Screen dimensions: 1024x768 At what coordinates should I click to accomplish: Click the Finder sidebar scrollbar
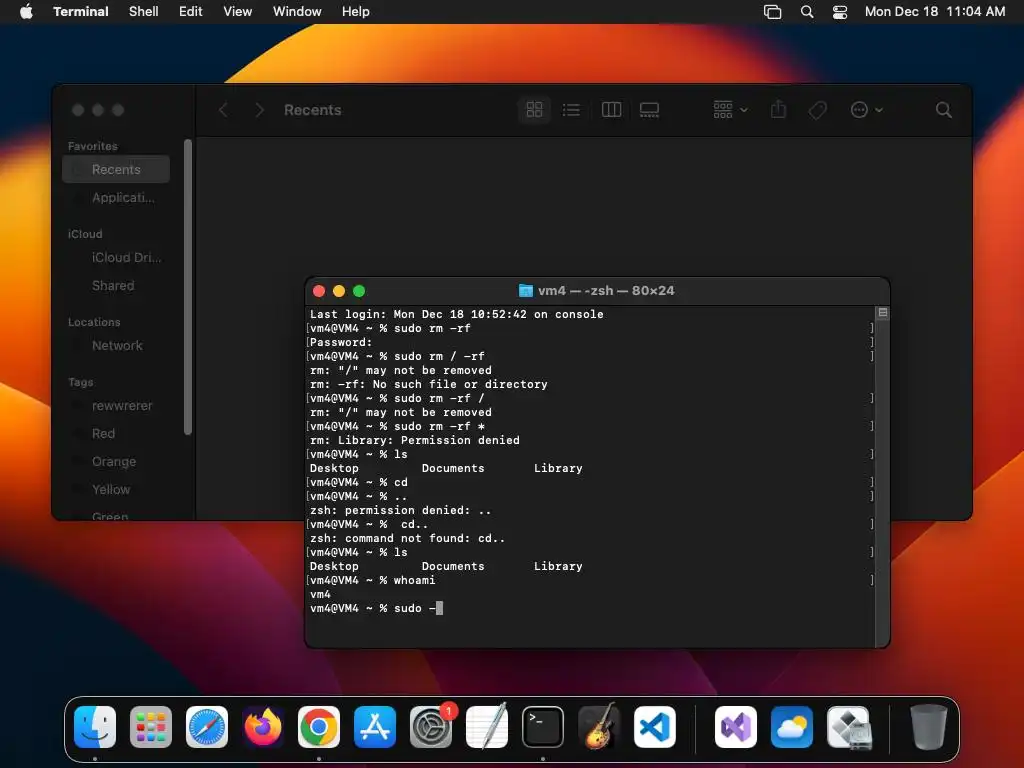pos(188,287)
